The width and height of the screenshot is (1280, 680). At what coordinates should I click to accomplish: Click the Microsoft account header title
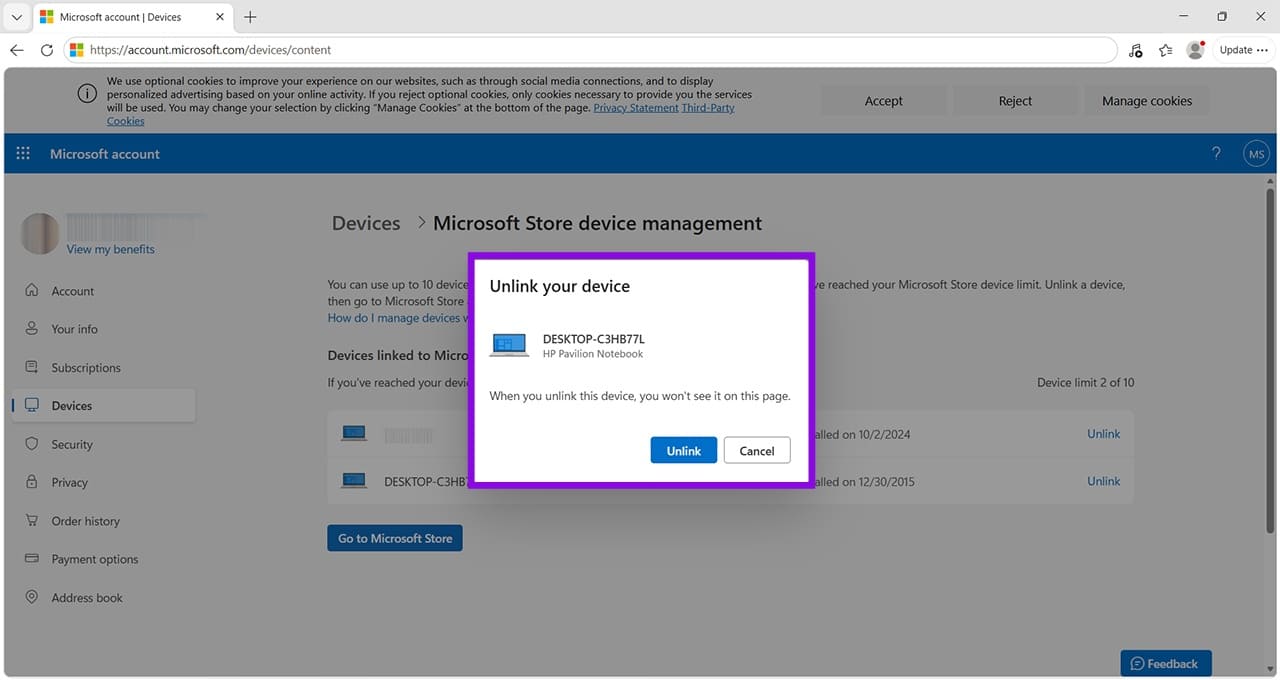pos(105,154)
